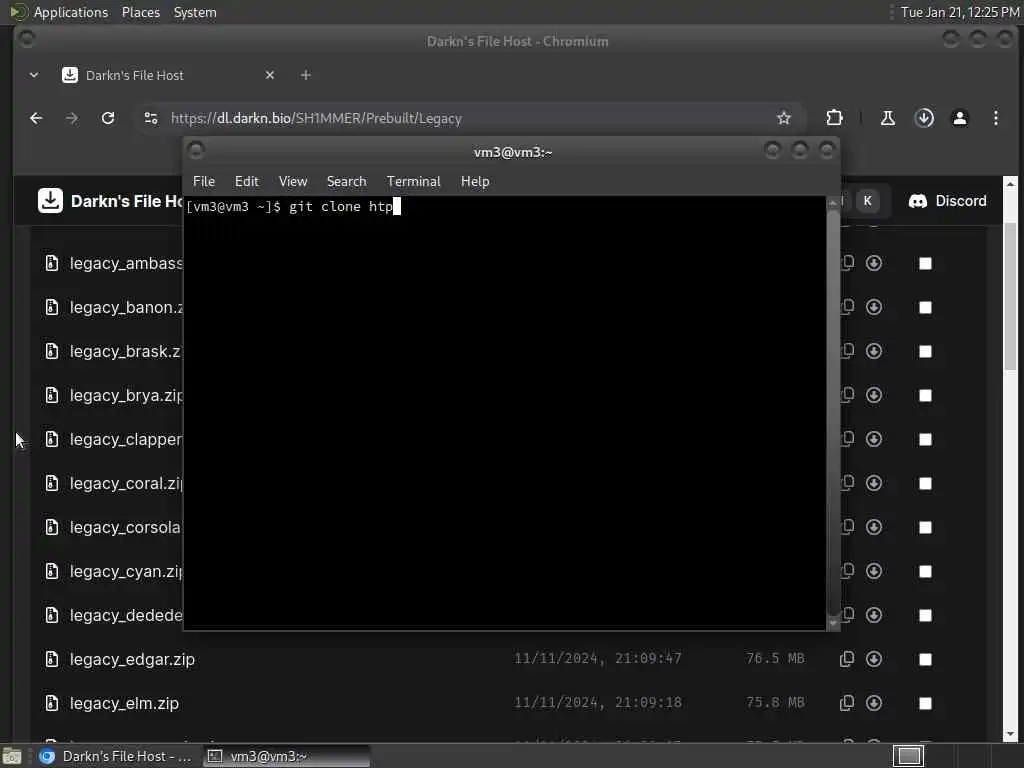The image size is (1024, 768).
Task: Download legacy_cyan.zip file
Action: coord(874,571)
